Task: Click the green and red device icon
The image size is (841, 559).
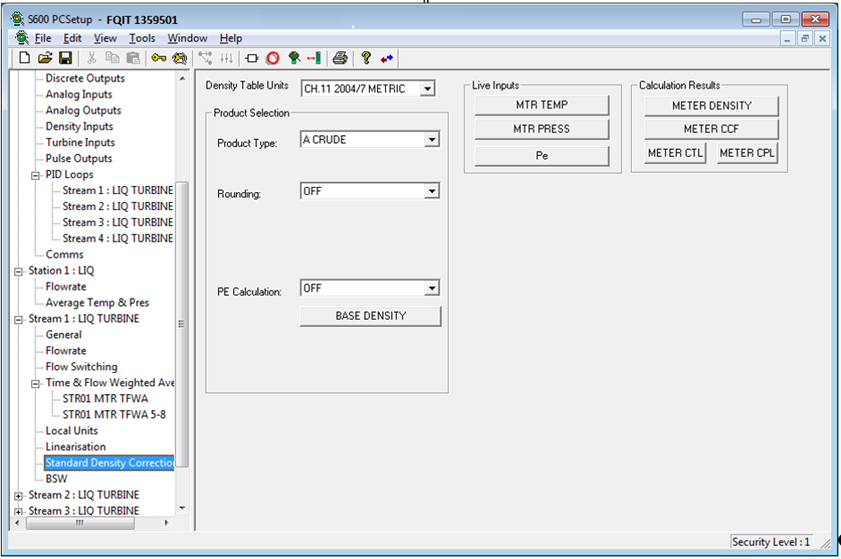Action: [x=293, y=58]
